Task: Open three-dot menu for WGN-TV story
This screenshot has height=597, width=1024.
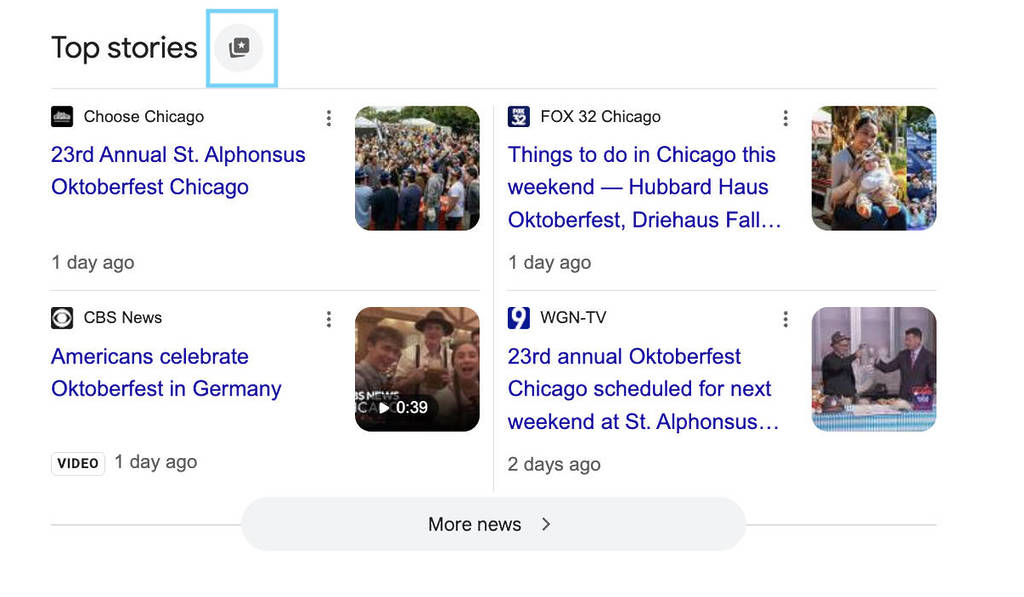Action: click(785, 319)
